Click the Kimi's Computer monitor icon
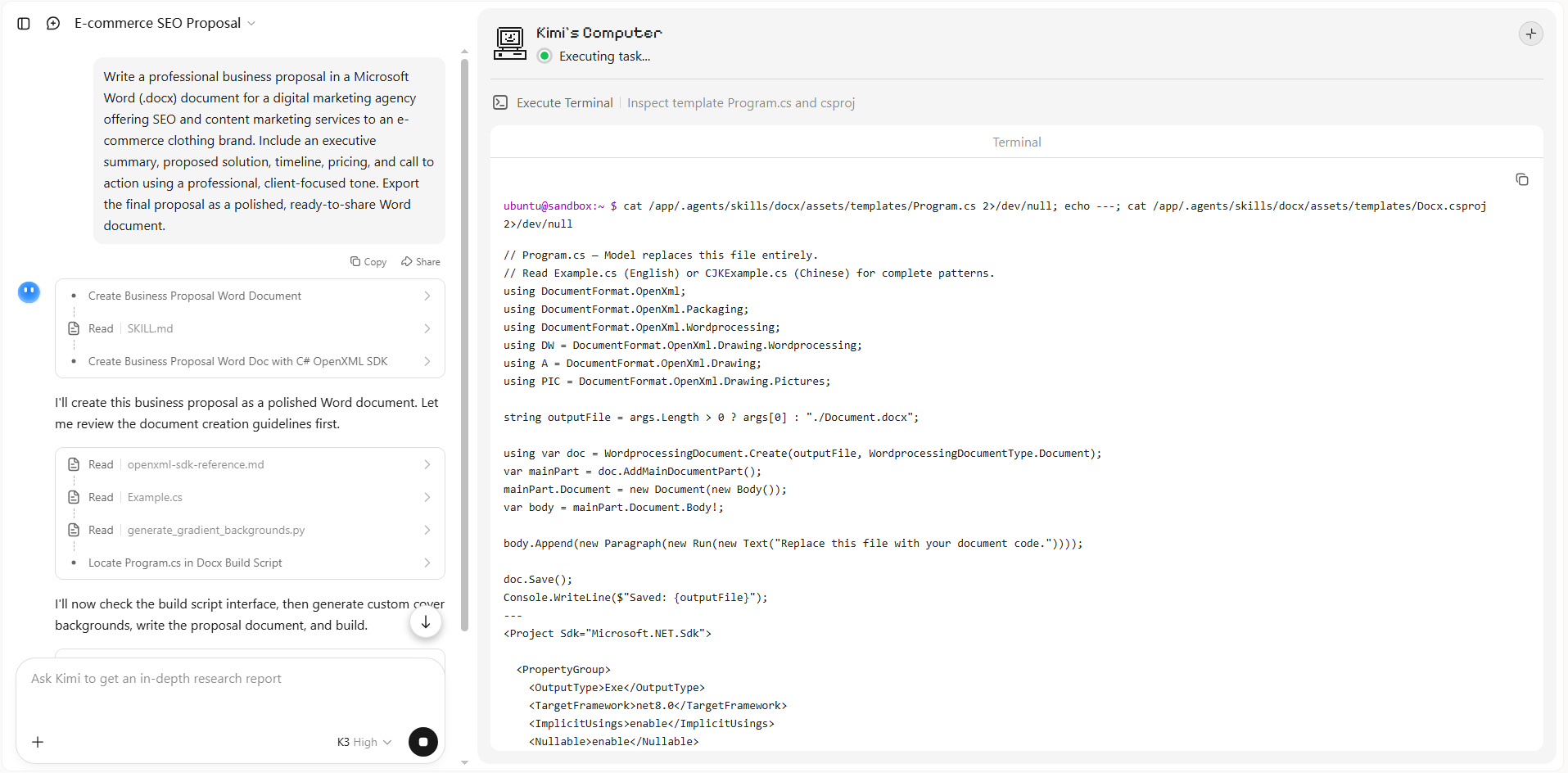Viewport: 1568px width, 773px height. (510, 43)
